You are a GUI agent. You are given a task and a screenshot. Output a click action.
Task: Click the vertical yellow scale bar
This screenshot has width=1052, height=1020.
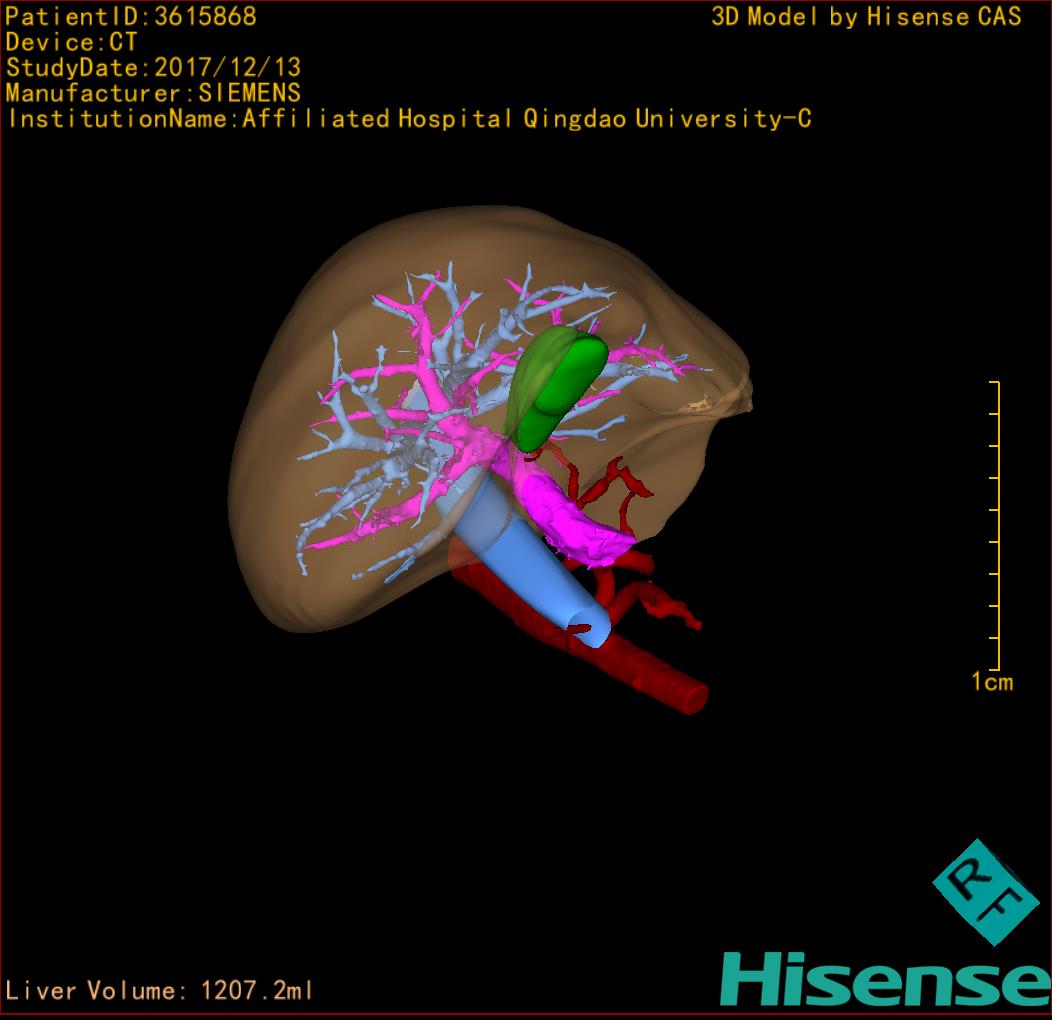point(997,525)
